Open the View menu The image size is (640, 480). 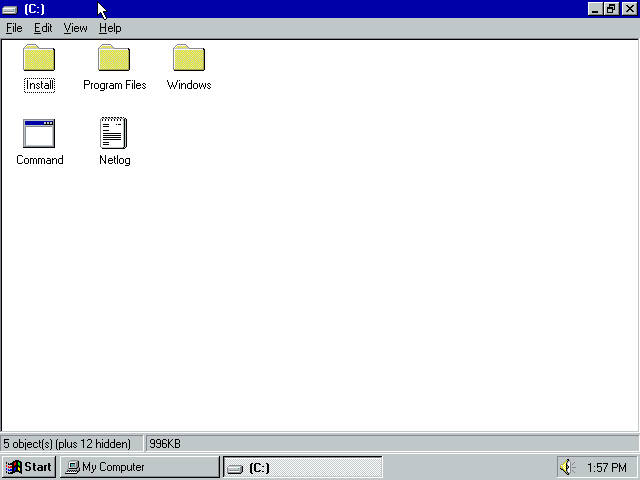tap(76, 28)
